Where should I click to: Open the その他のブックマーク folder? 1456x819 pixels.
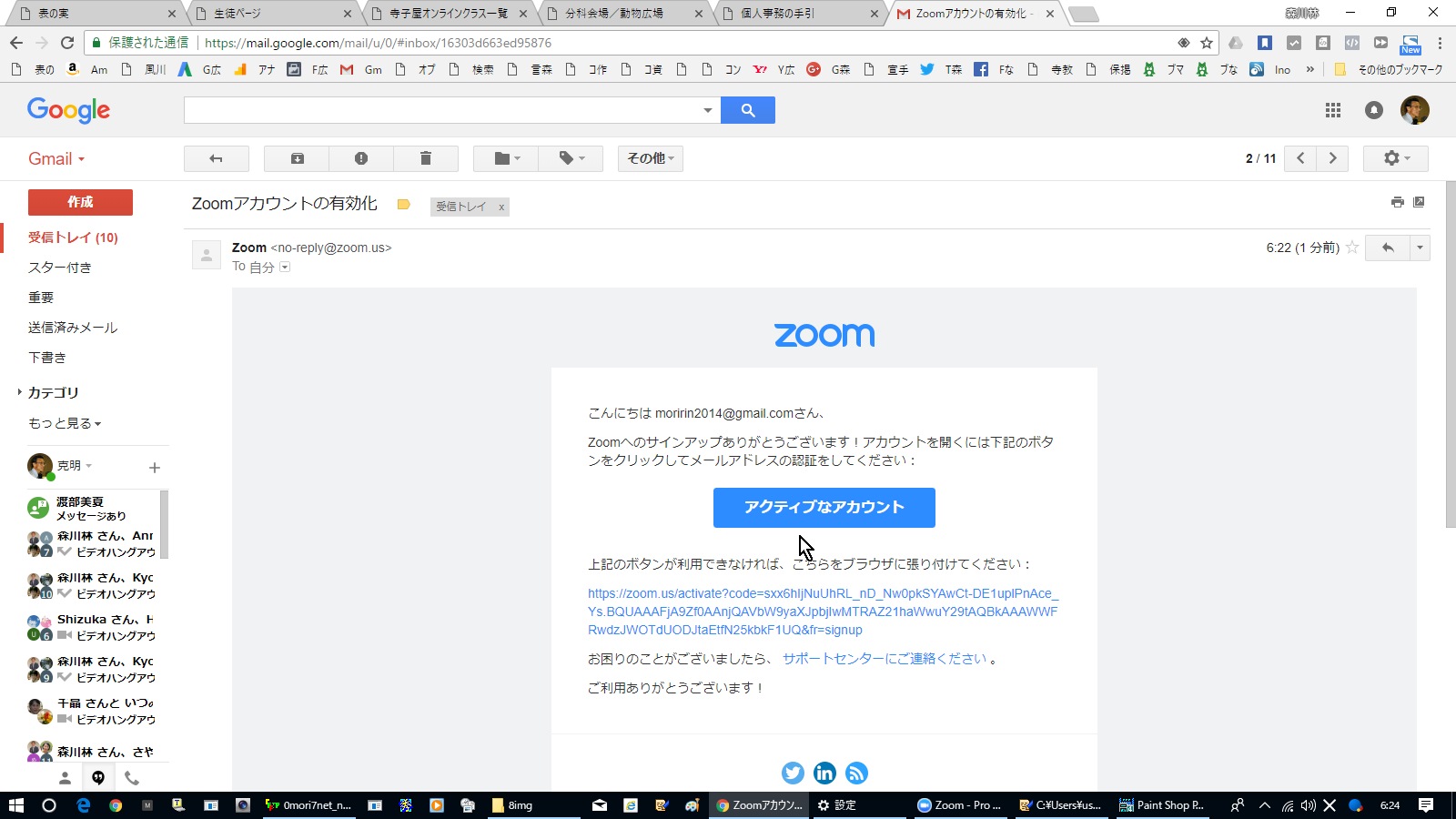pyautogui.click(x=1389, y=69)
